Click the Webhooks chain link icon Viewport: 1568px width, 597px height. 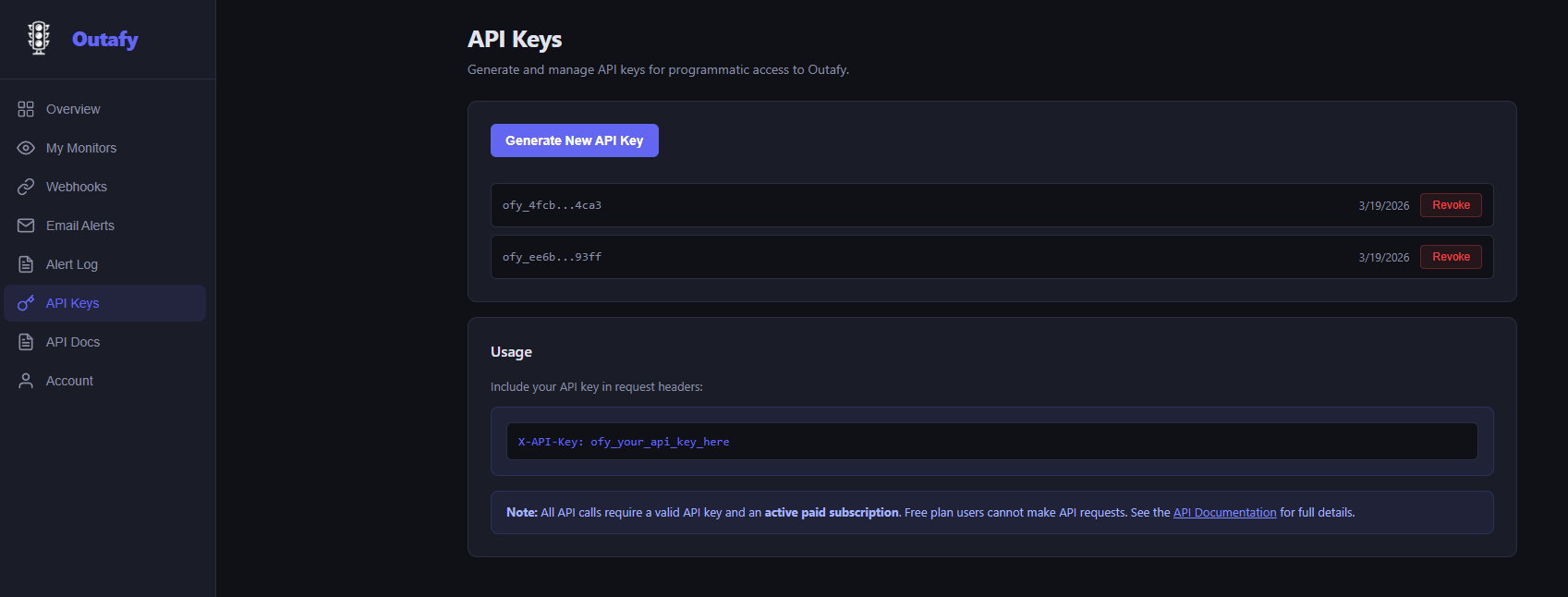point(26,187)
